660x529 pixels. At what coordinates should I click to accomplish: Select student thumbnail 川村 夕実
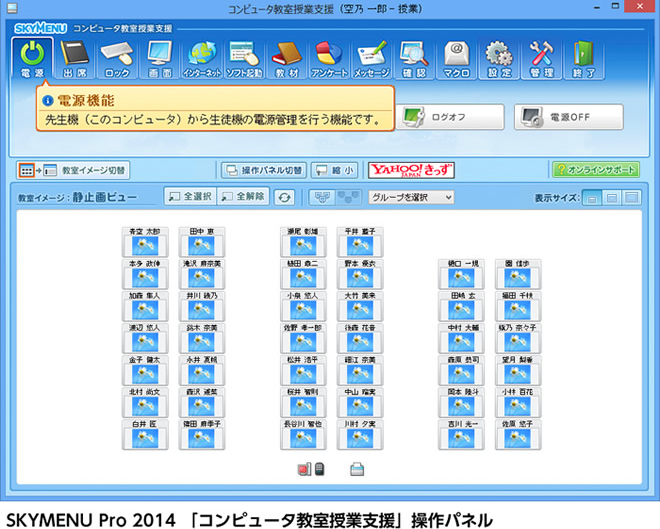(x=360, y=435)
